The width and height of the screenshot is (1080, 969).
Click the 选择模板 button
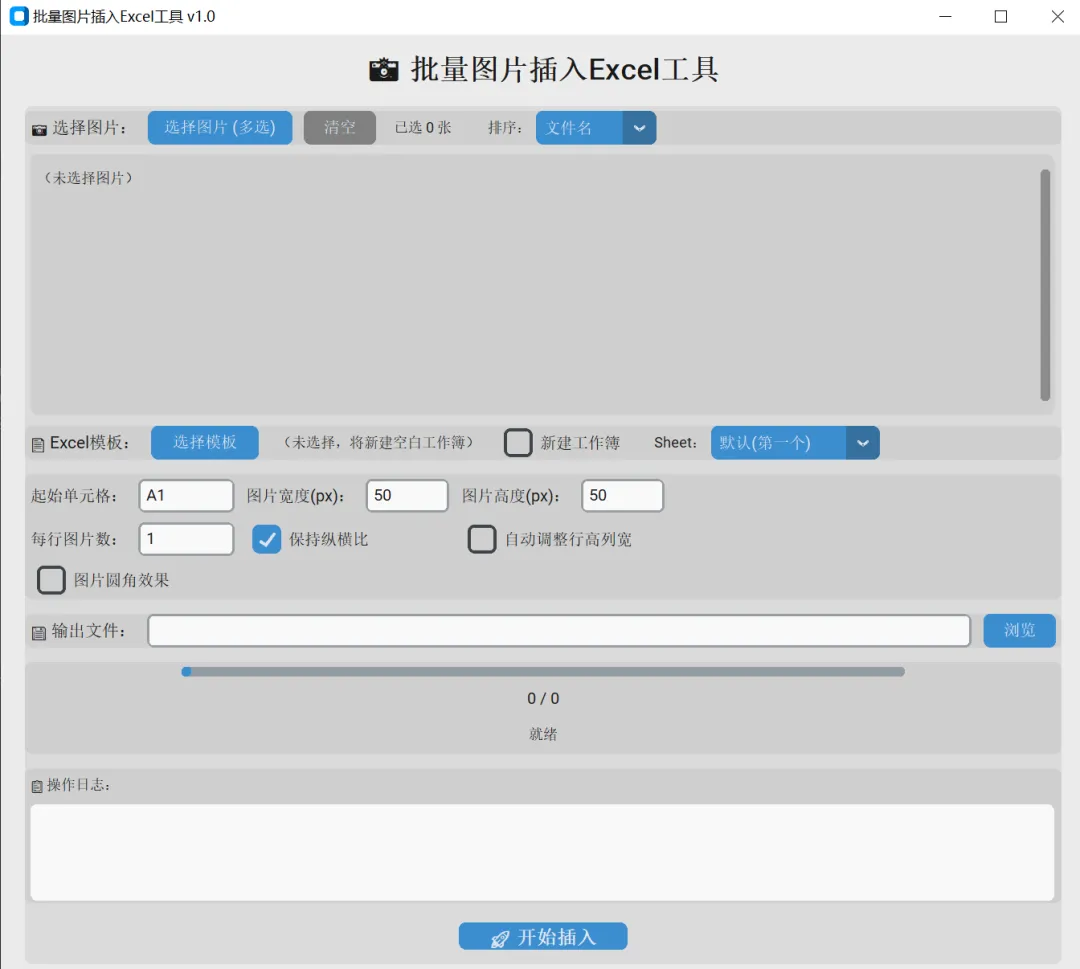click(x=205, y=442)
